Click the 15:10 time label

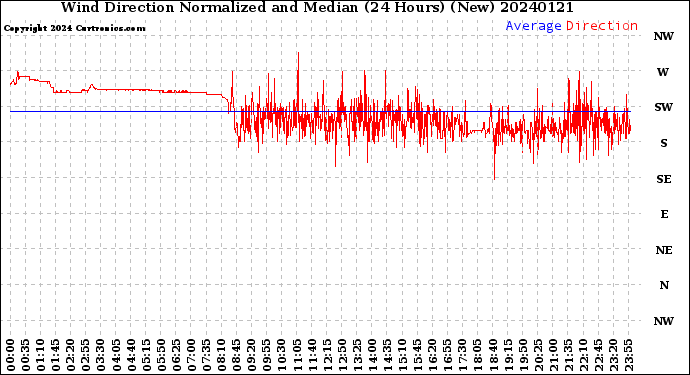(402, 355)
